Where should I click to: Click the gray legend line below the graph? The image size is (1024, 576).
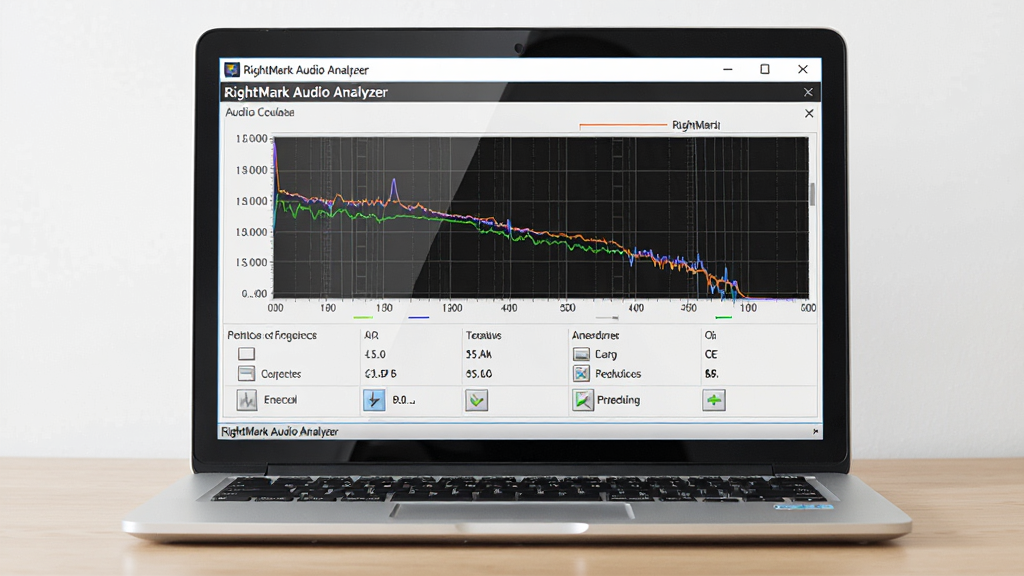coord(607,318)
